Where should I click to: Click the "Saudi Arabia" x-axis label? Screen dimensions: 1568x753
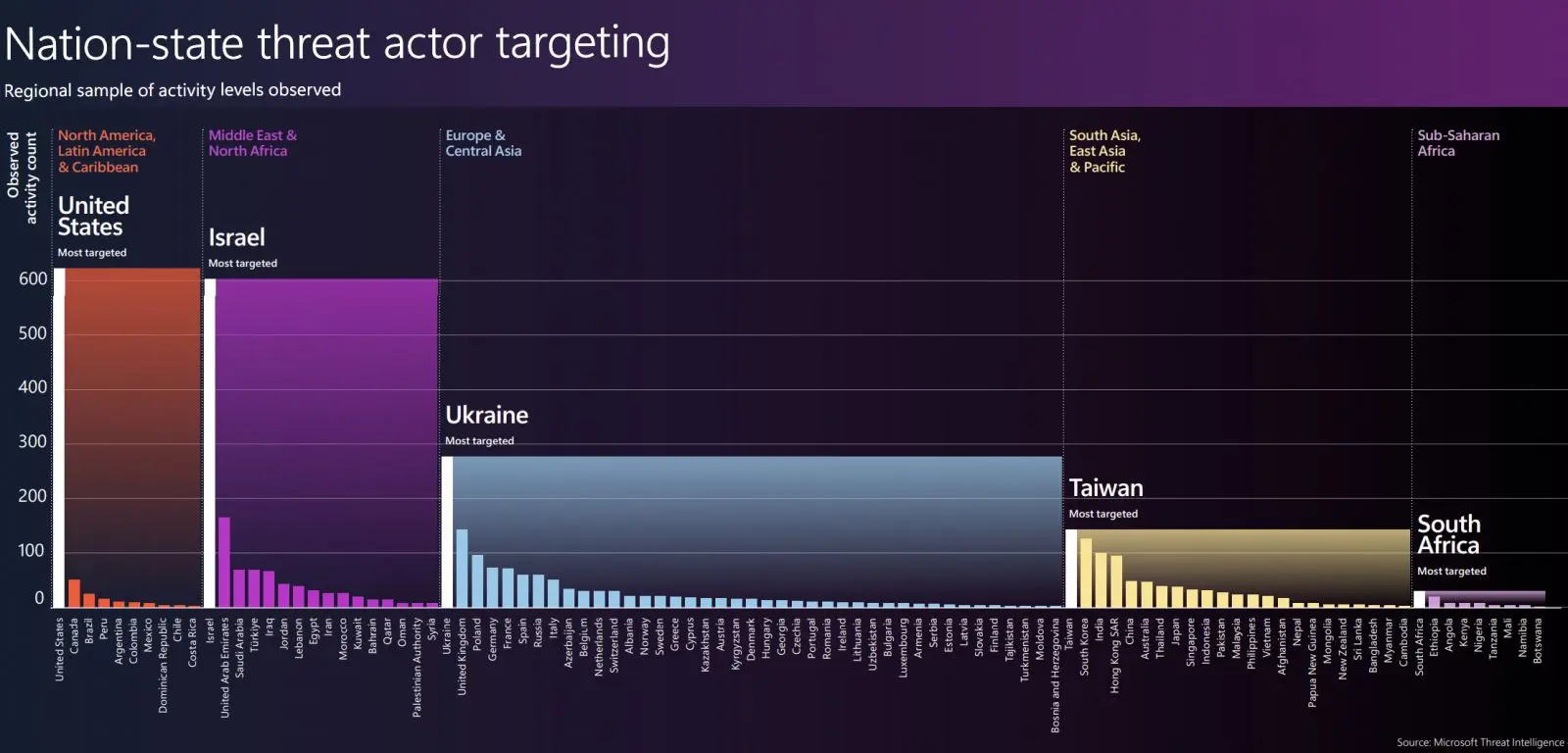239,647
